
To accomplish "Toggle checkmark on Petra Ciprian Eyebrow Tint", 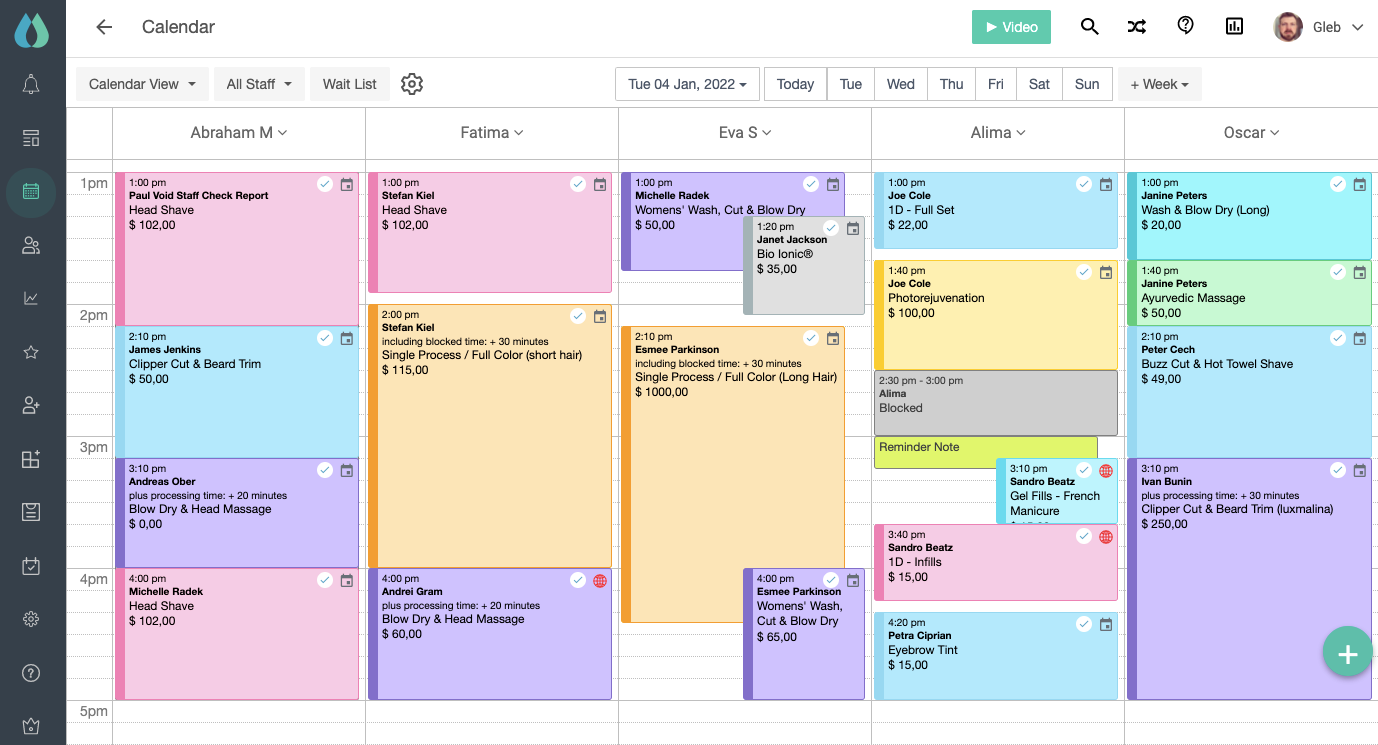I will click(x=1084, y=624).
